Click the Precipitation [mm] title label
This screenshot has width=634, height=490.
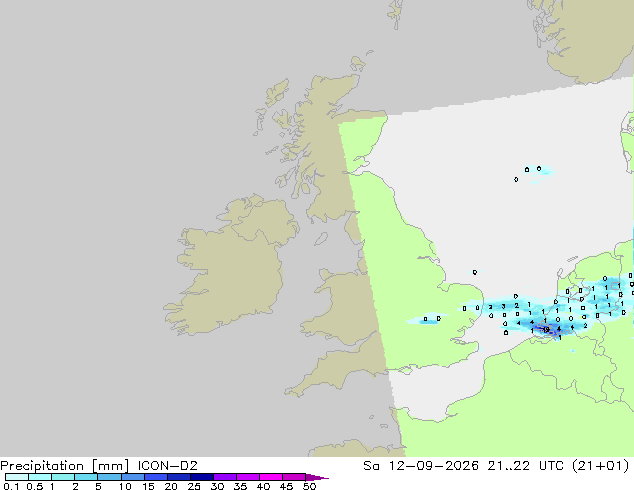tap(65, 466)
